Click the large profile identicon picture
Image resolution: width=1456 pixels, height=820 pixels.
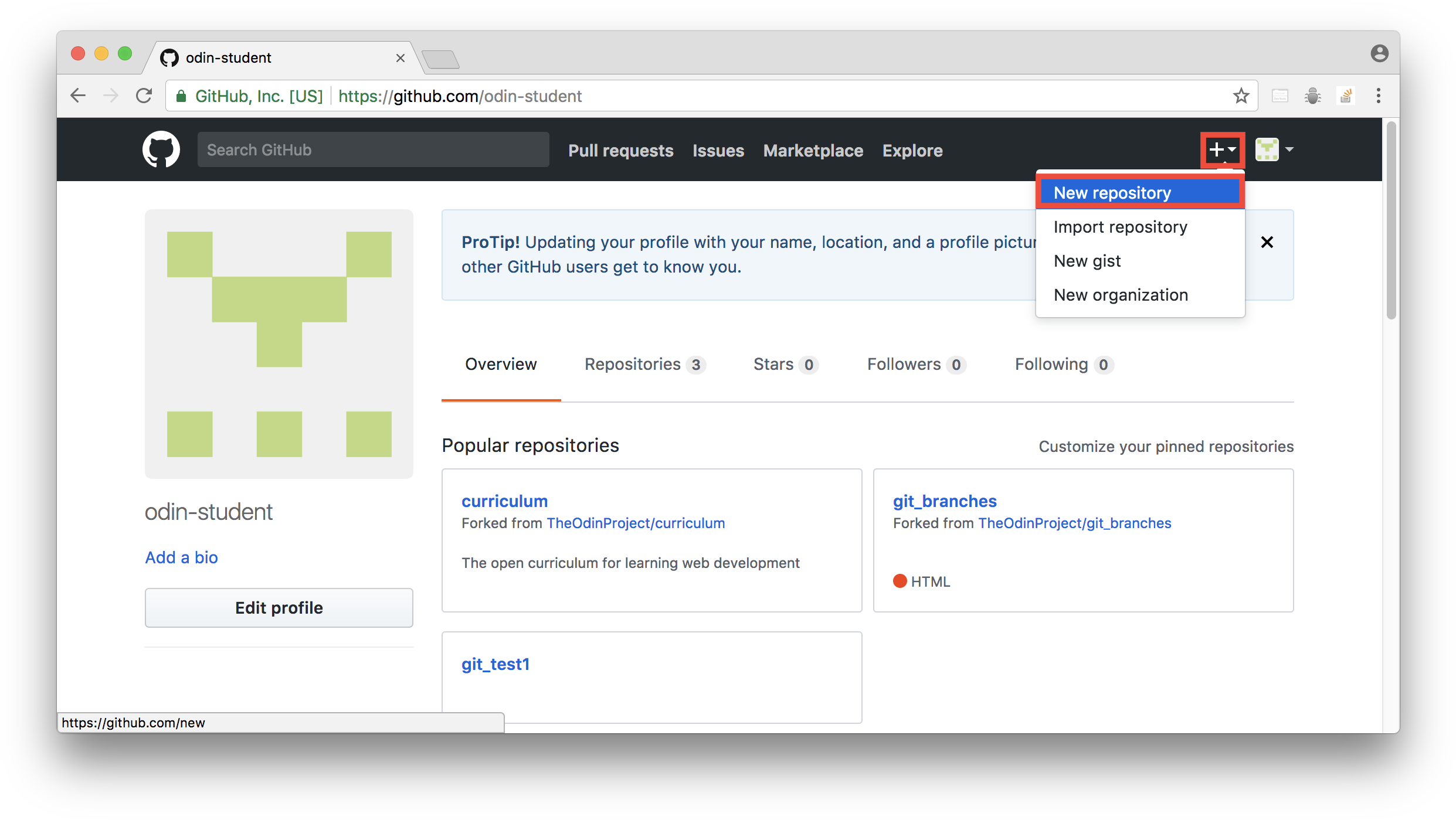pos(279,344)
